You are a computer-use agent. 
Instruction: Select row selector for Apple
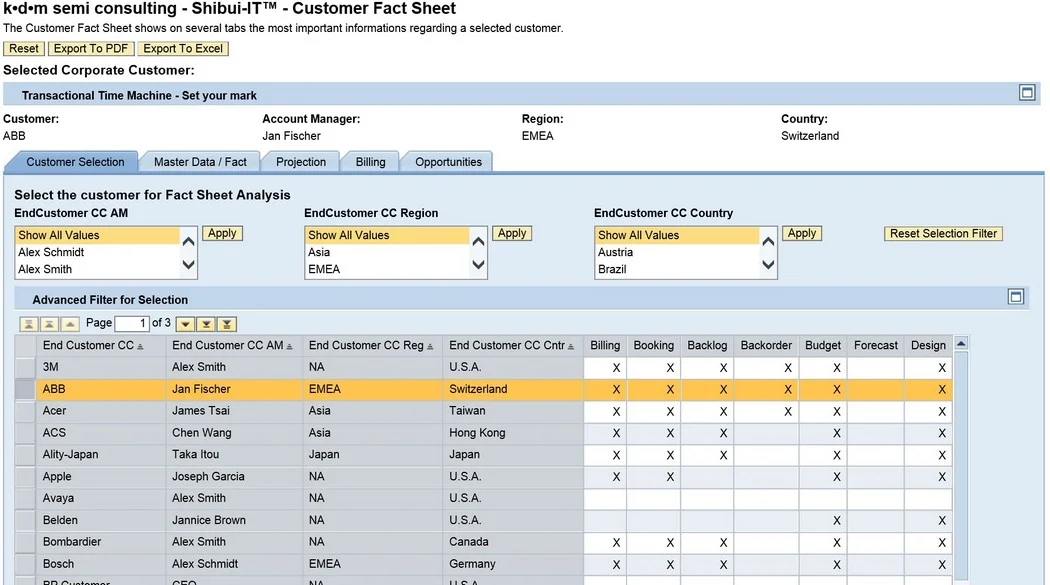[x=25, y=477]
